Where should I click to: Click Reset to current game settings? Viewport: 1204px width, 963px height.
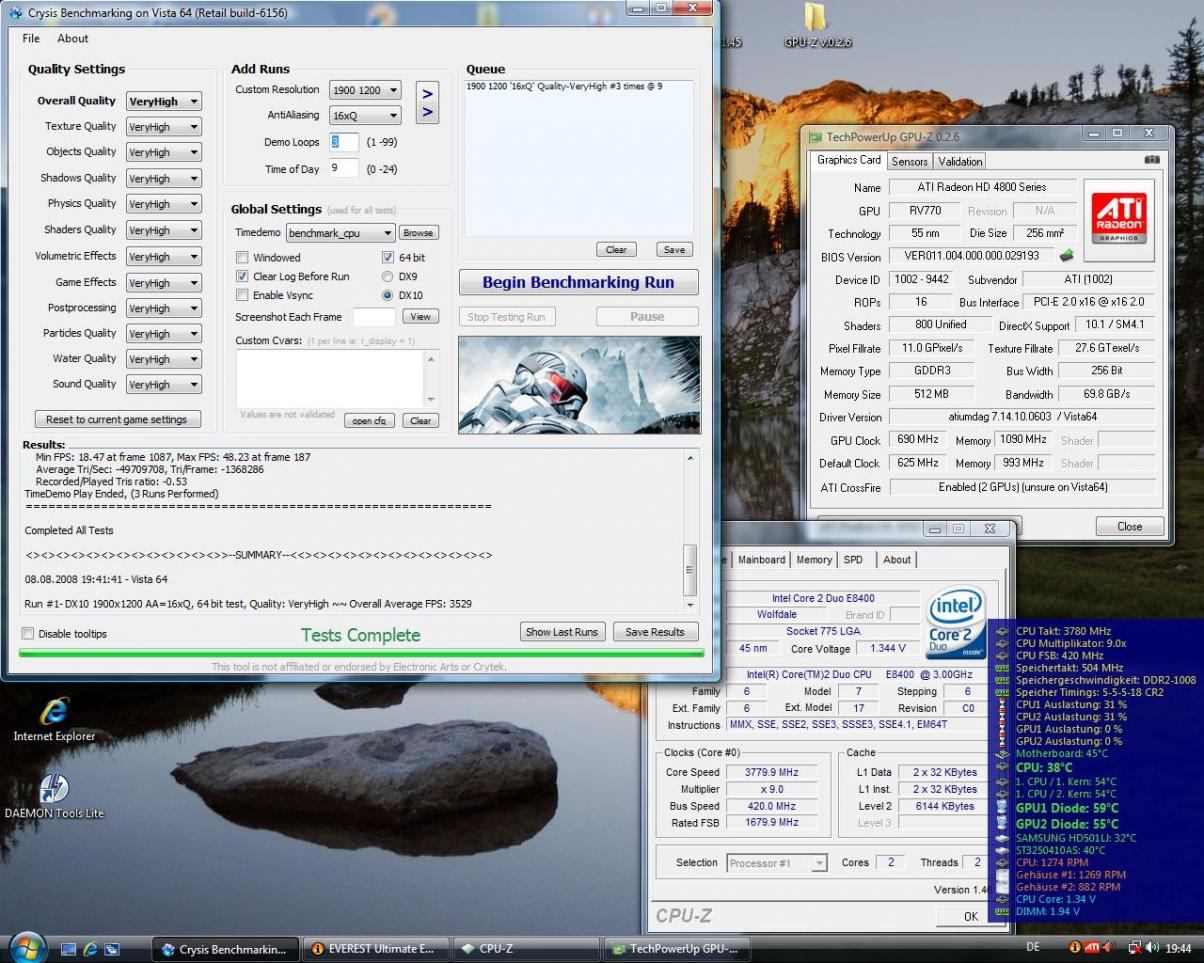click(x=117, y=420)
